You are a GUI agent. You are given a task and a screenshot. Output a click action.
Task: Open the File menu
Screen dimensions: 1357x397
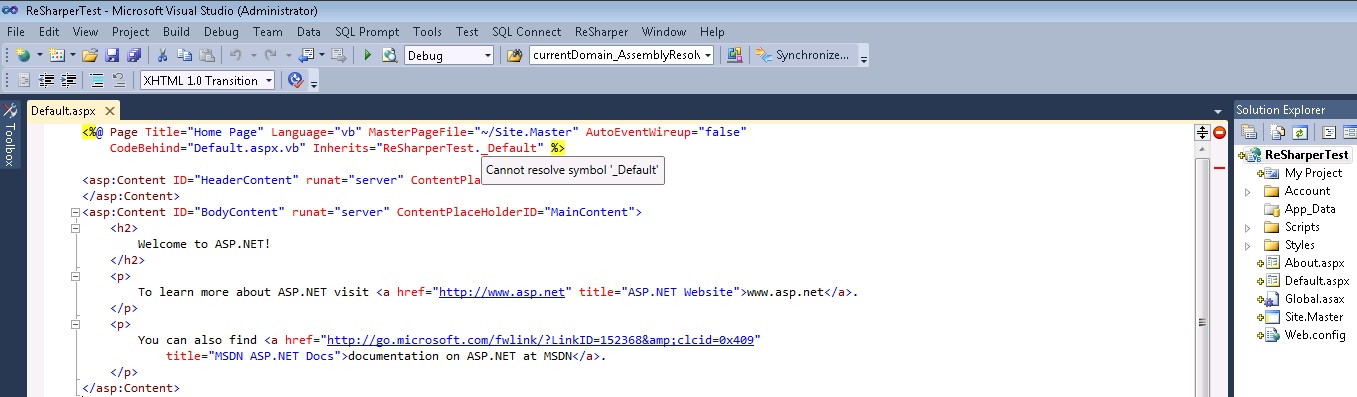[x=16, y=32]
